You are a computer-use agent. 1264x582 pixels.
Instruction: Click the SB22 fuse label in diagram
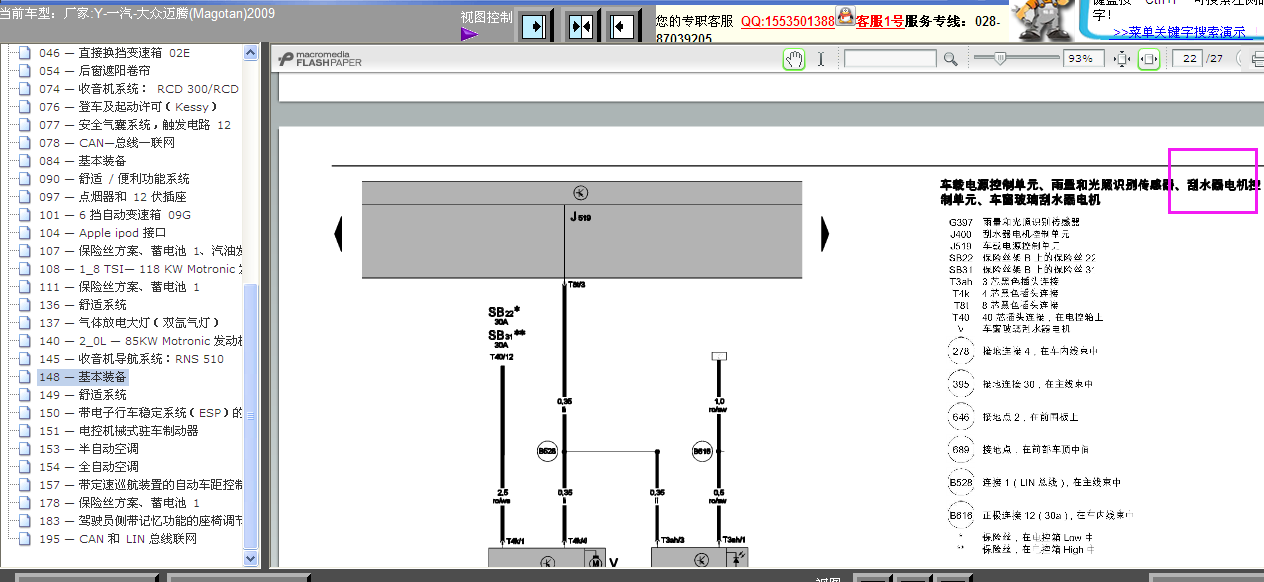[x=506, y=311]
